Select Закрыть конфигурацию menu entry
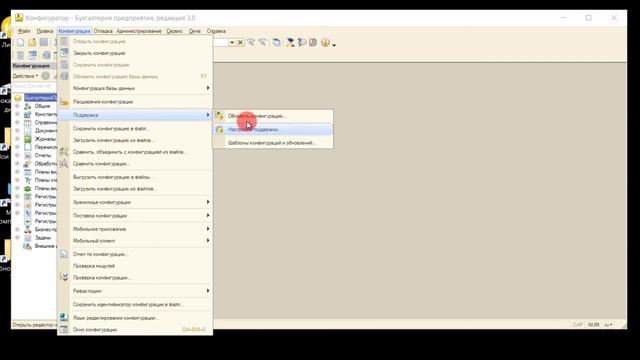The width and height of the screenshot is (640, 360). 135,53
